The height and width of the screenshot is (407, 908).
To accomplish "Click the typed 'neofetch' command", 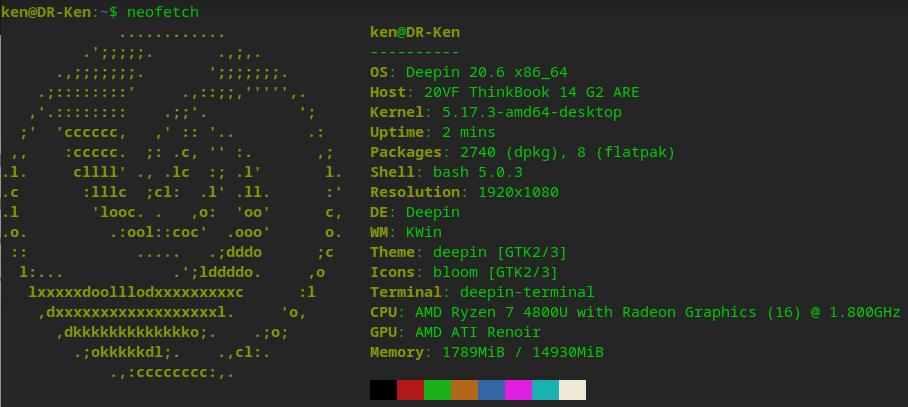I will point(163,12).
